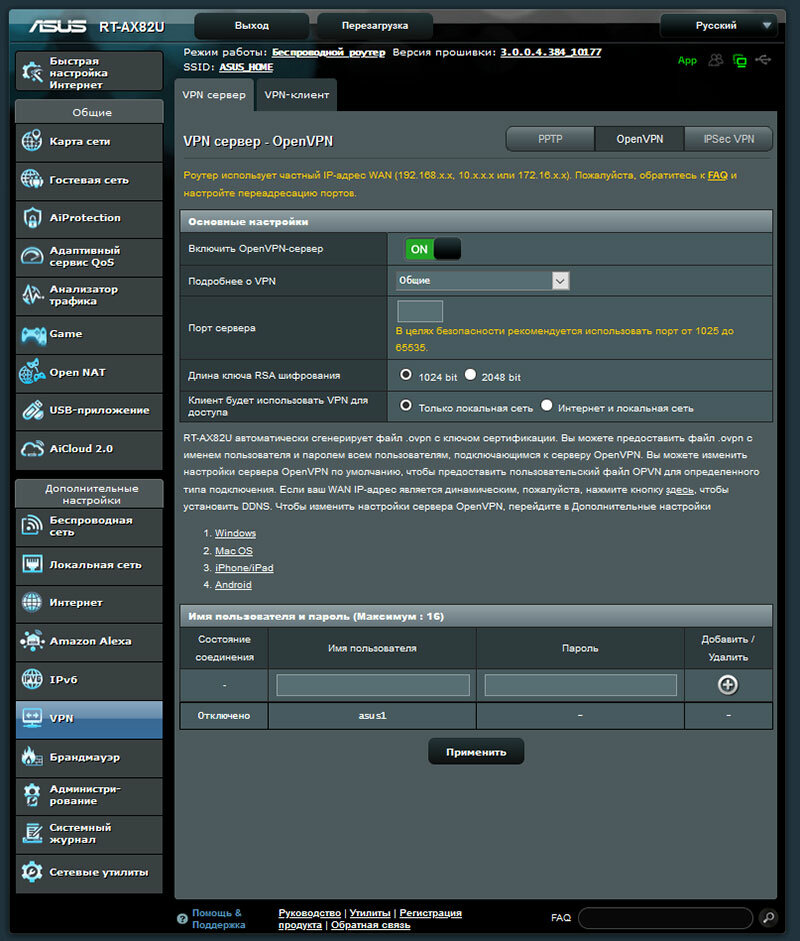Click the server port input field
The width and height of the screenshot is (800, 941).
(x=420, y=311)
